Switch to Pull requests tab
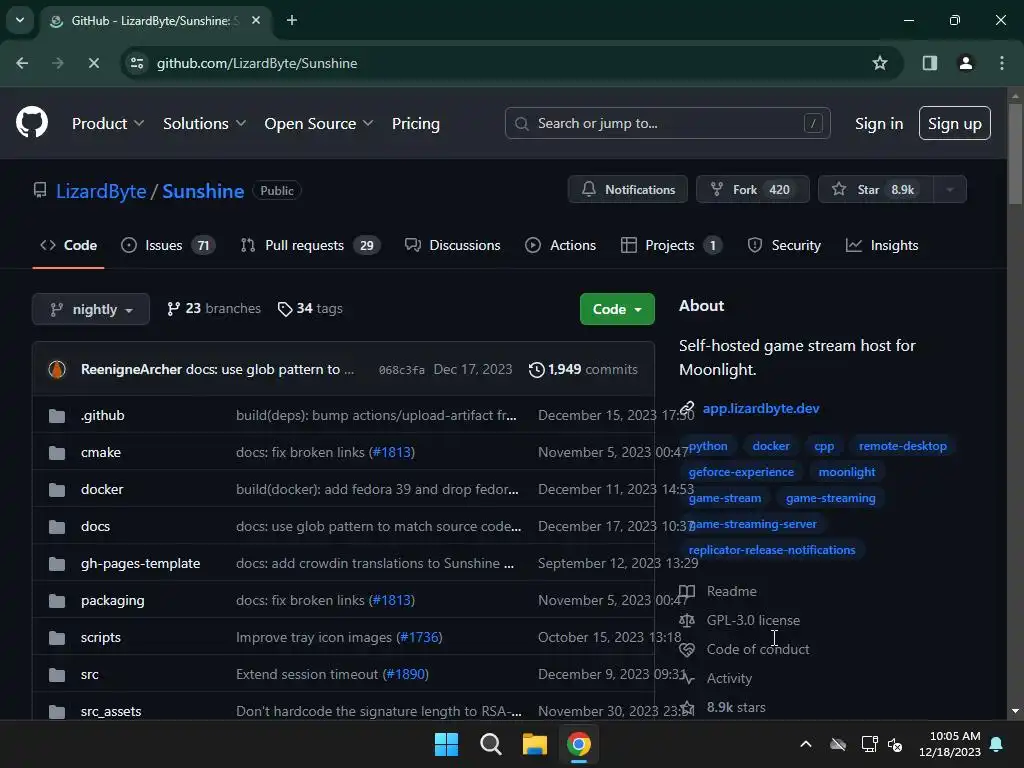 (x=310, y=246)
